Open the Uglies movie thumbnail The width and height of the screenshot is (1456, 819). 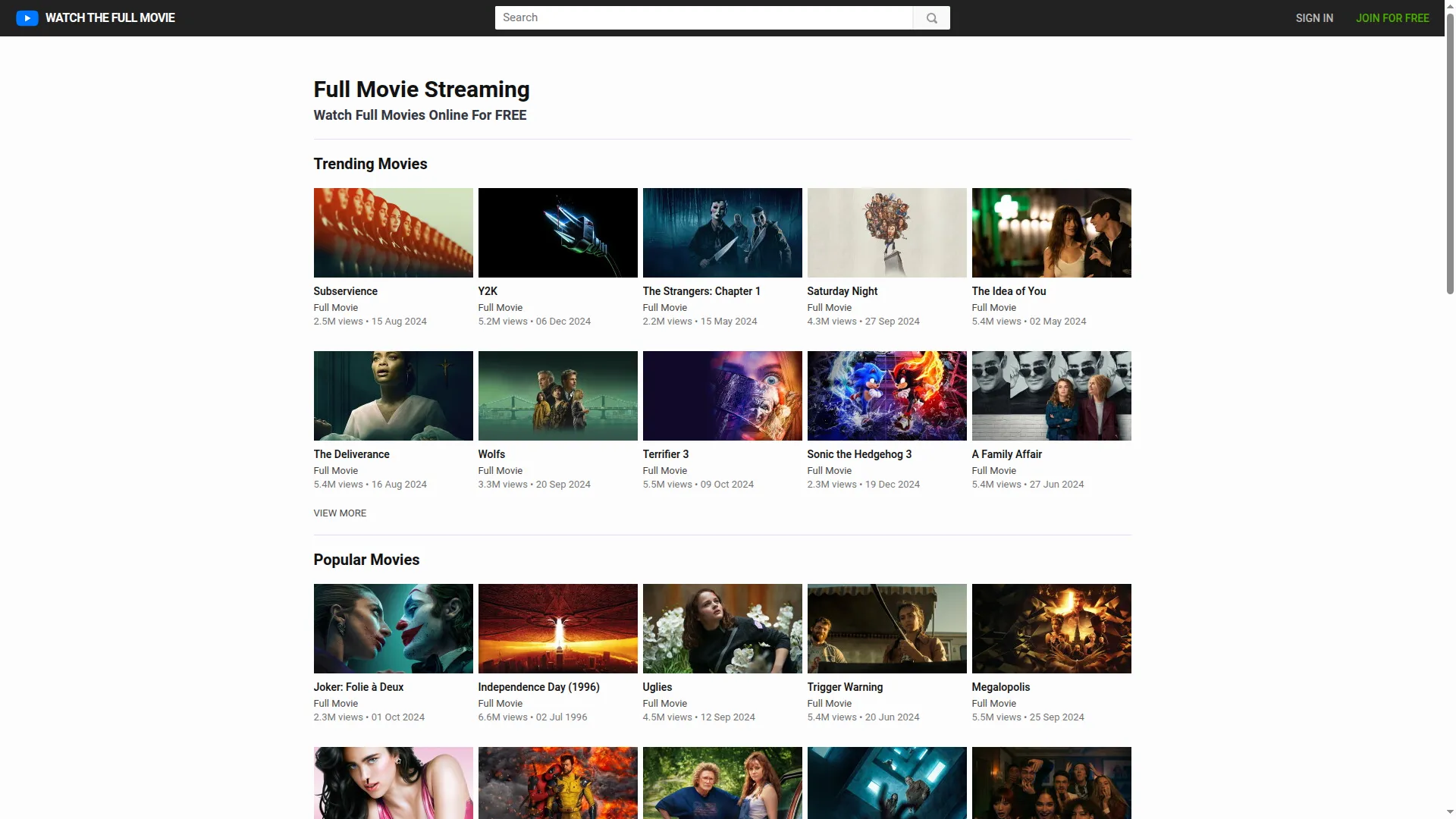click(x=722, y=629)
